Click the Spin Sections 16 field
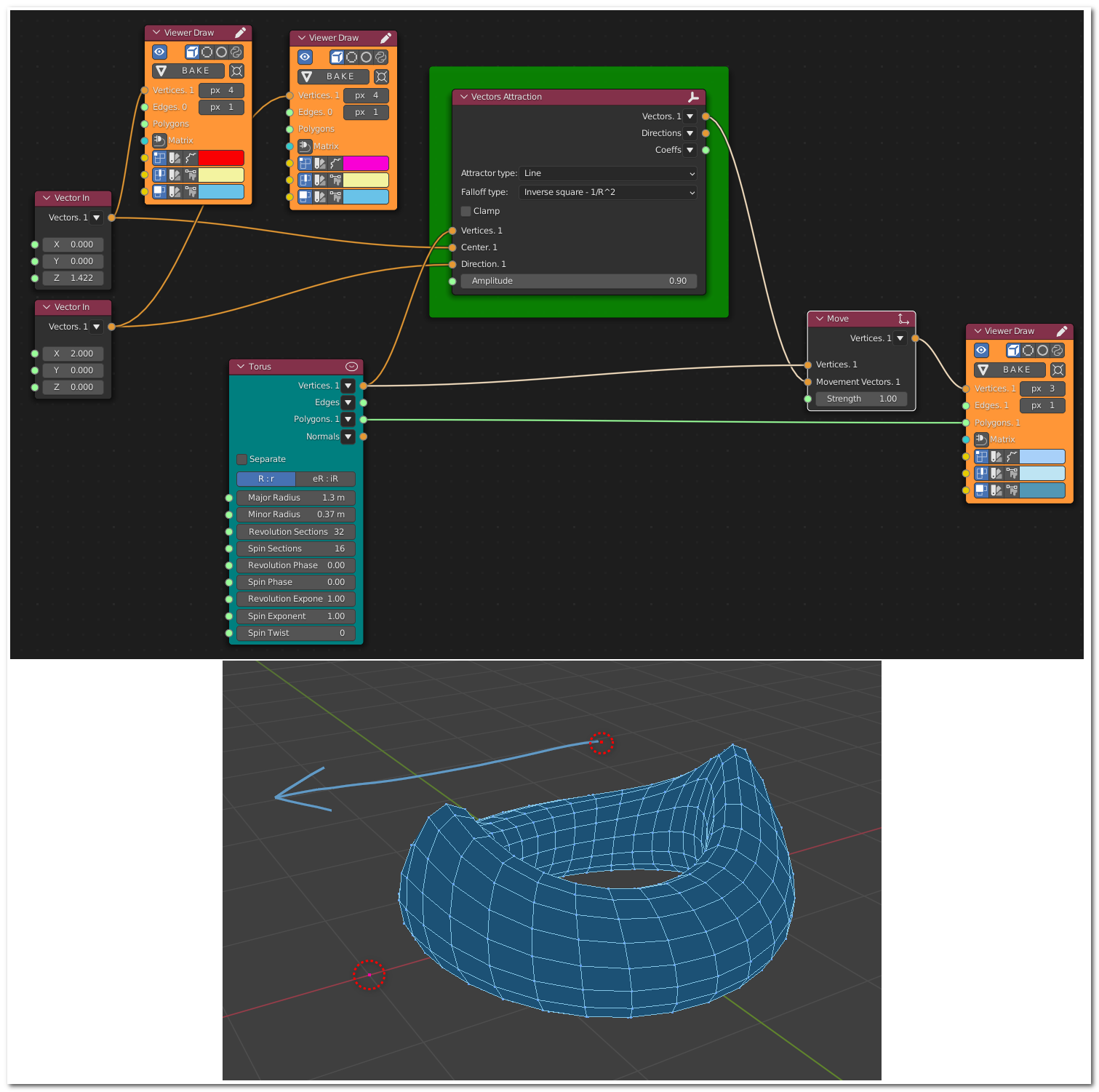Screen dimensions: 1099x1092 (296, 549)
